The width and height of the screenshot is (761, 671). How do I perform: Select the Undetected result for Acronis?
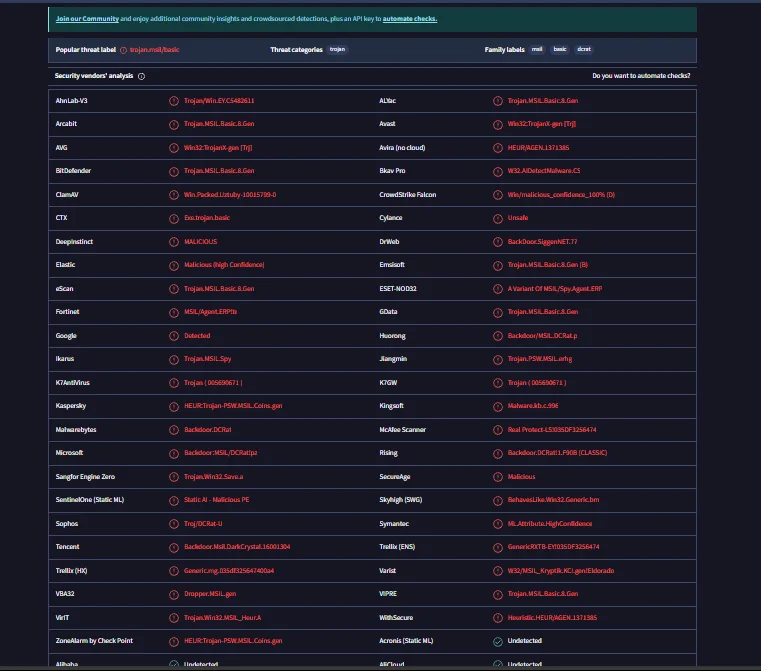pos(525,641)
